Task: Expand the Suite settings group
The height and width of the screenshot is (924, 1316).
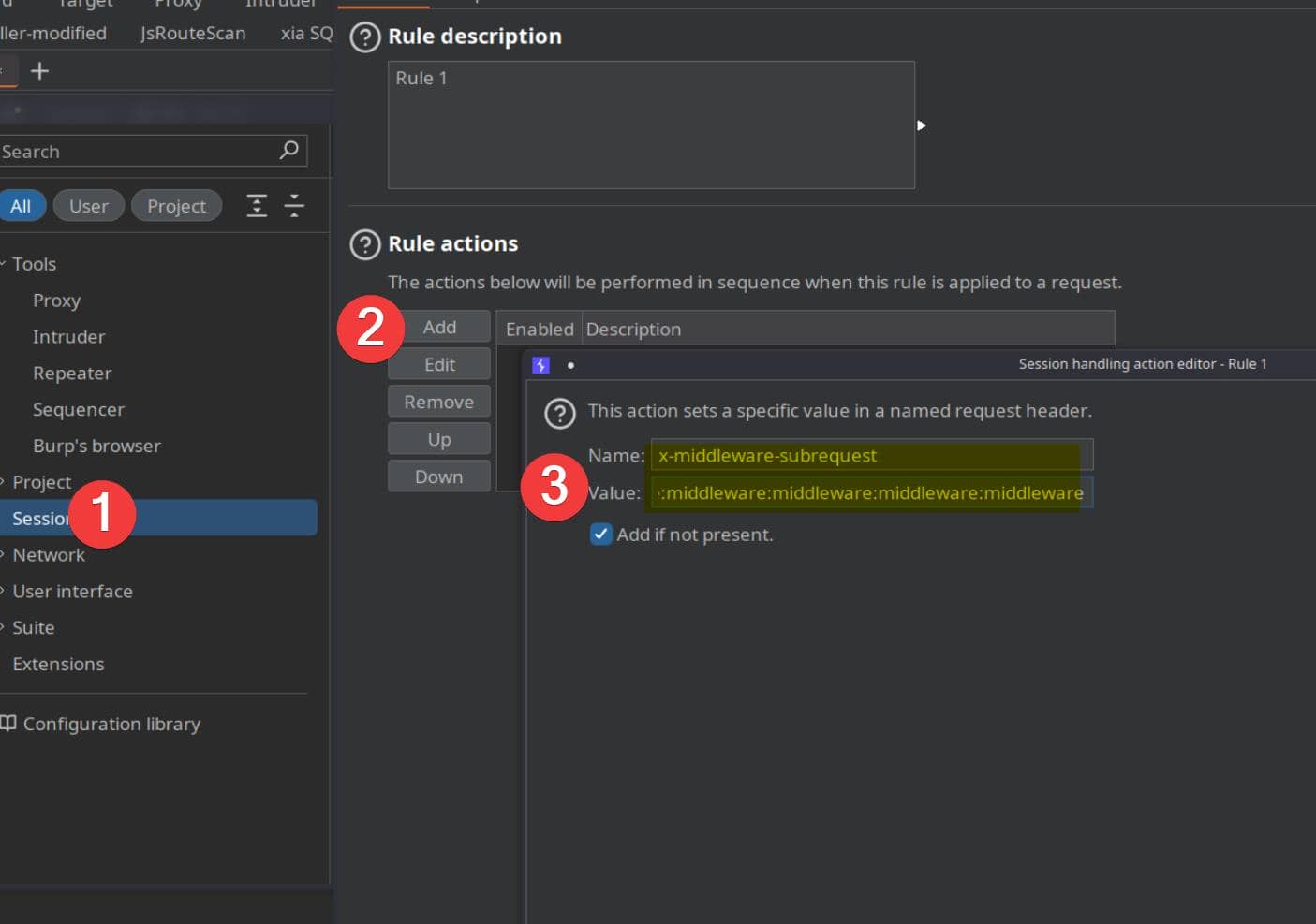Action: click(x=4, y=628)
